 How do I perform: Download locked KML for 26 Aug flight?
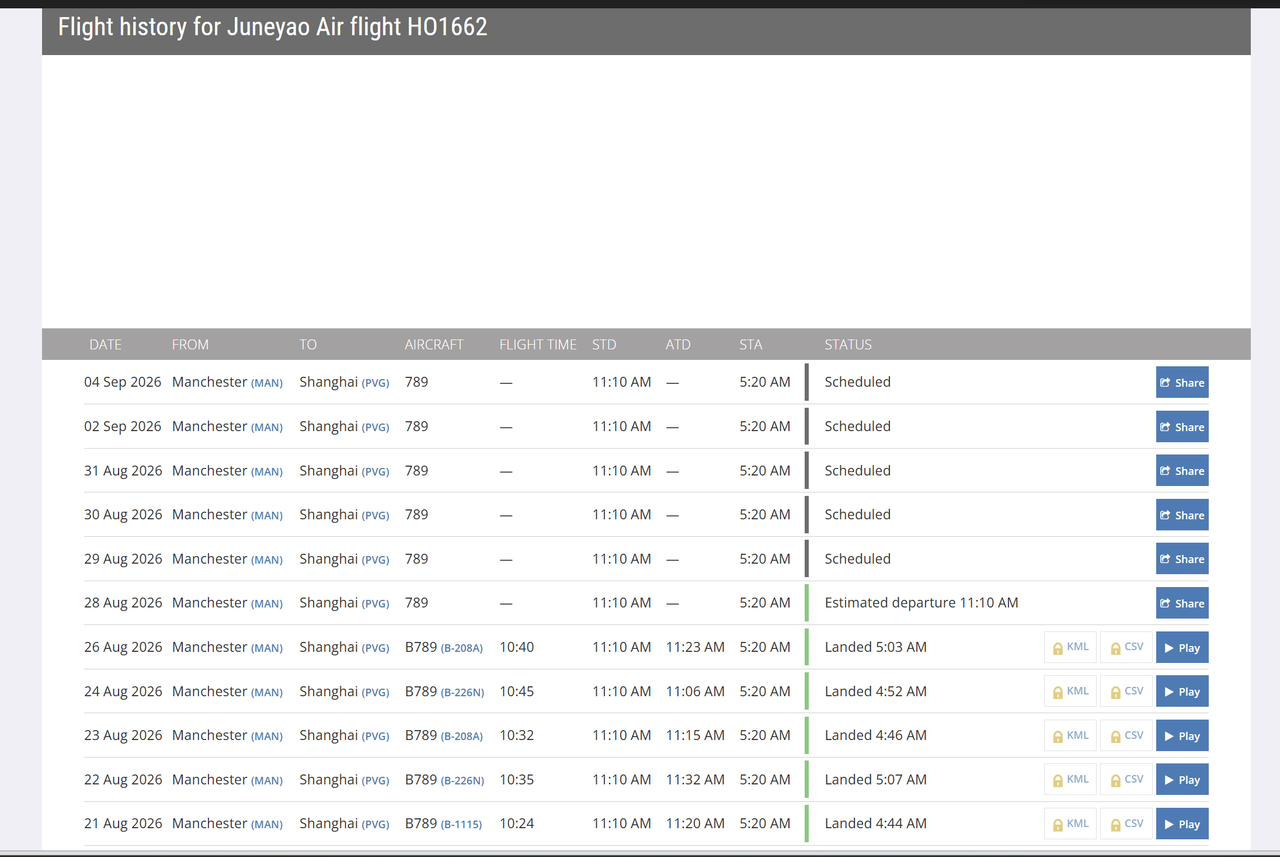point(1070,647)
